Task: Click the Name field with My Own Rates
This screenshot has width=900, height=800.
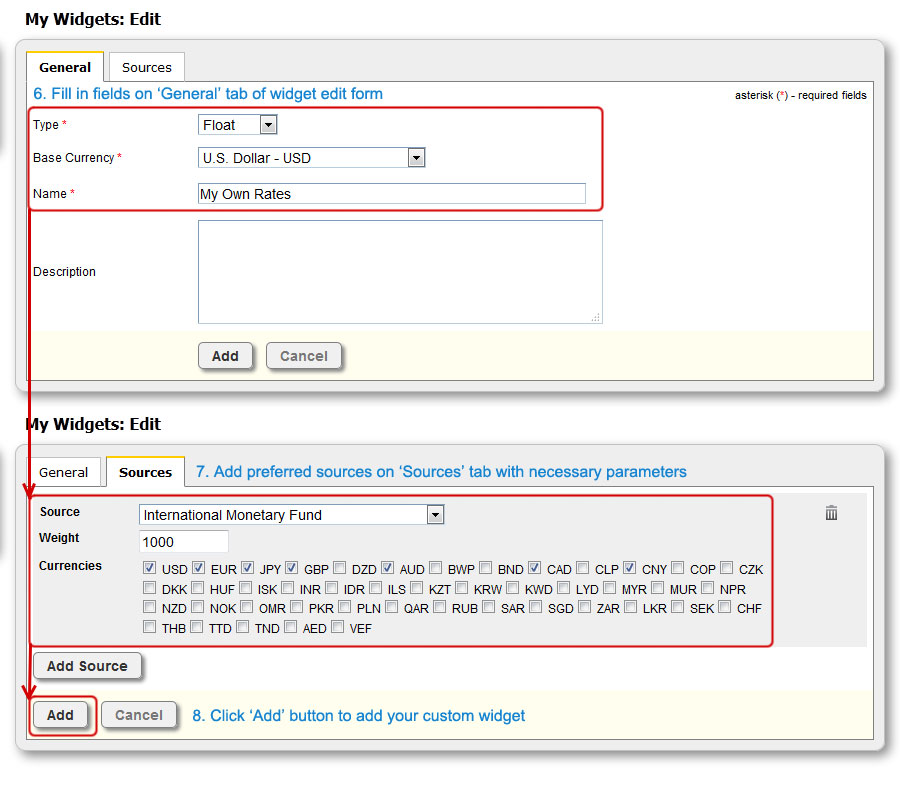Action: pyautogui.click(x=391, y=194)
